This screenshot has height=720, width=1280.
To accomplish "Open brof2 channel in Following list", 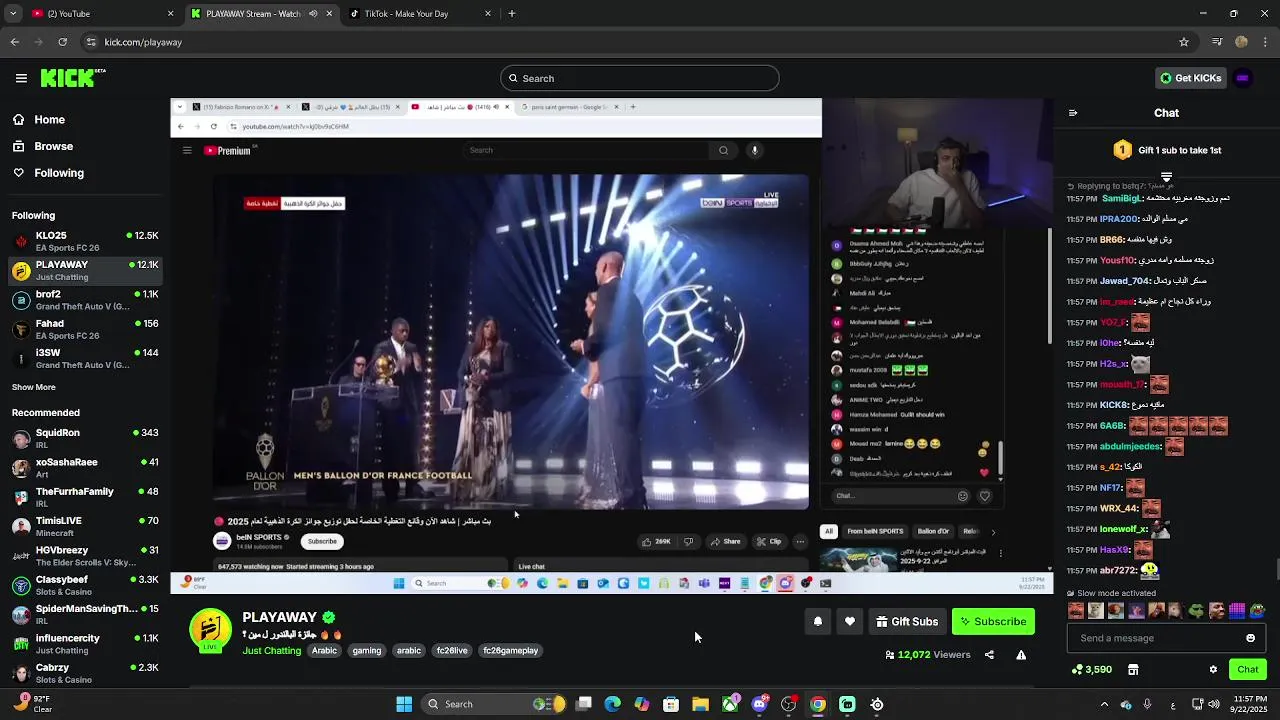I will (x=84, y=300).
